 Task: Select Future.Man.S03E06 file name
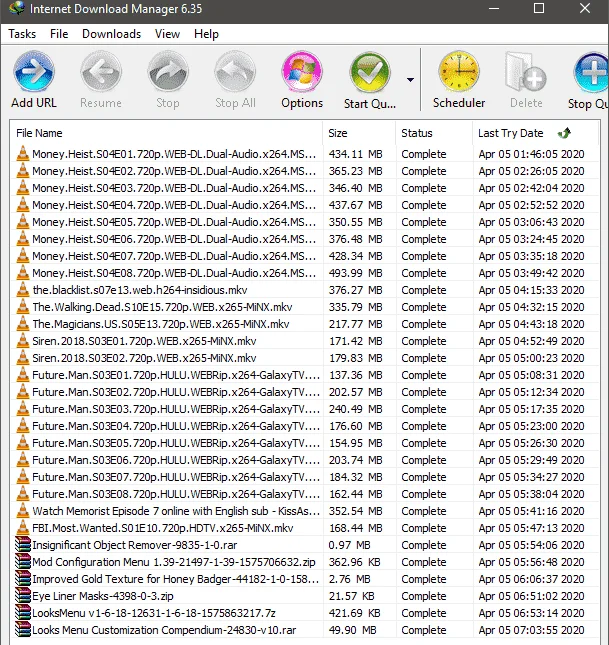click(176, 460)
